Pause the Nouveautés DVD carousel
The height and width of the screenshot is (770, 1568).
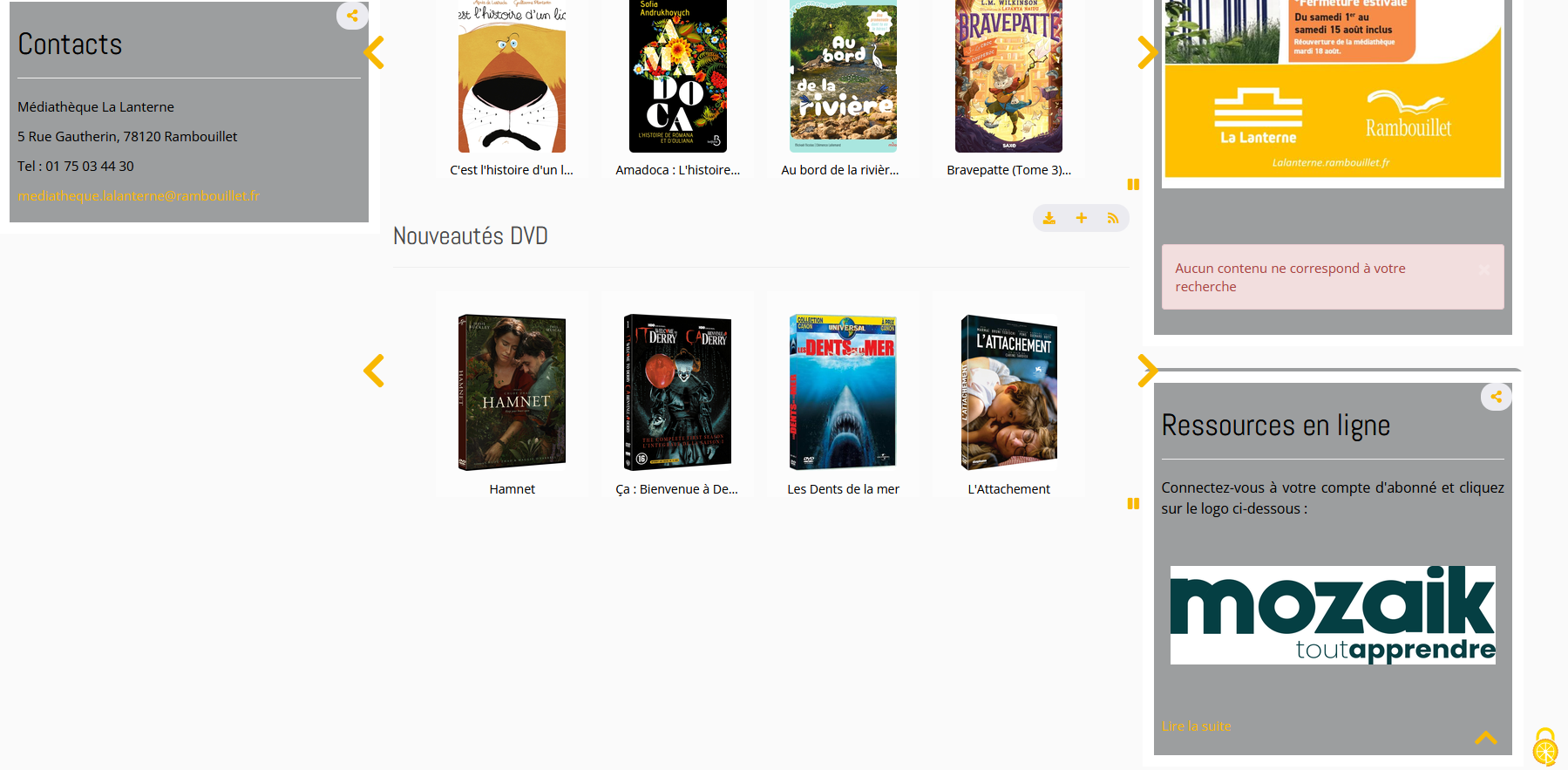(x=1133, y=503)
